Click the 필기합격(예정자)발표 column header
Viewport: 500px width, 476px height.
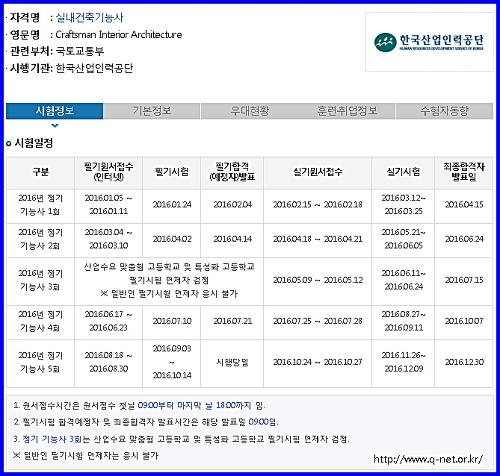232,172
